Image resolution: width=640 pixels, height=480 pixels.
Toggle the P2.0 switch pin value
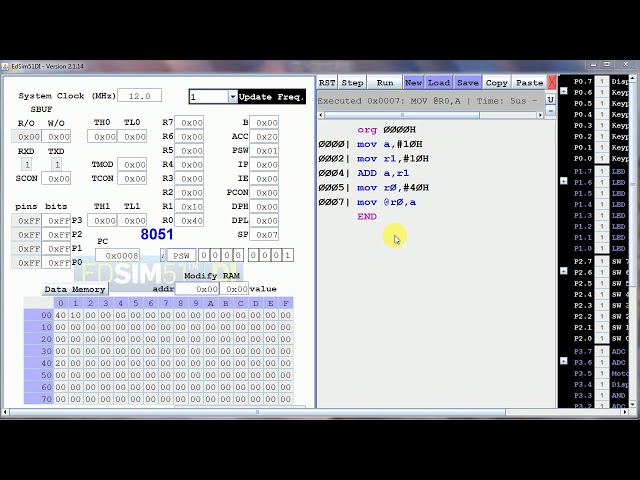click(602, 338)
